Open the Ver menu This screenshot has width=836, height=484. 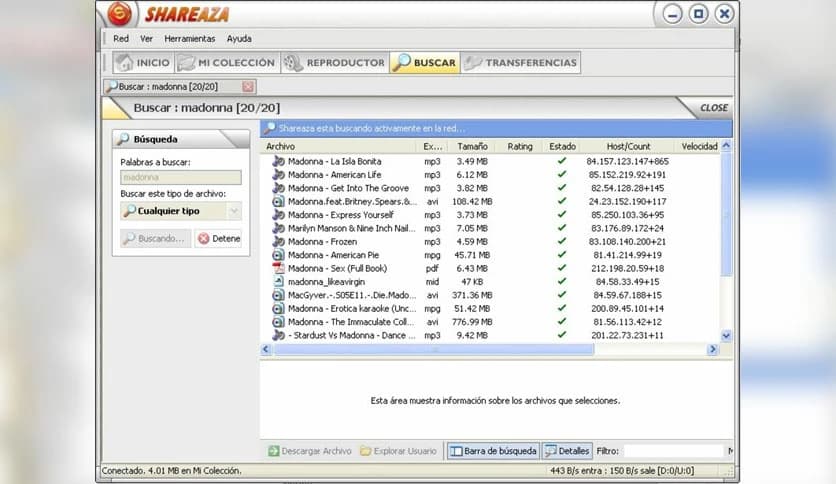pyautogui.click(x=146, y=39)
